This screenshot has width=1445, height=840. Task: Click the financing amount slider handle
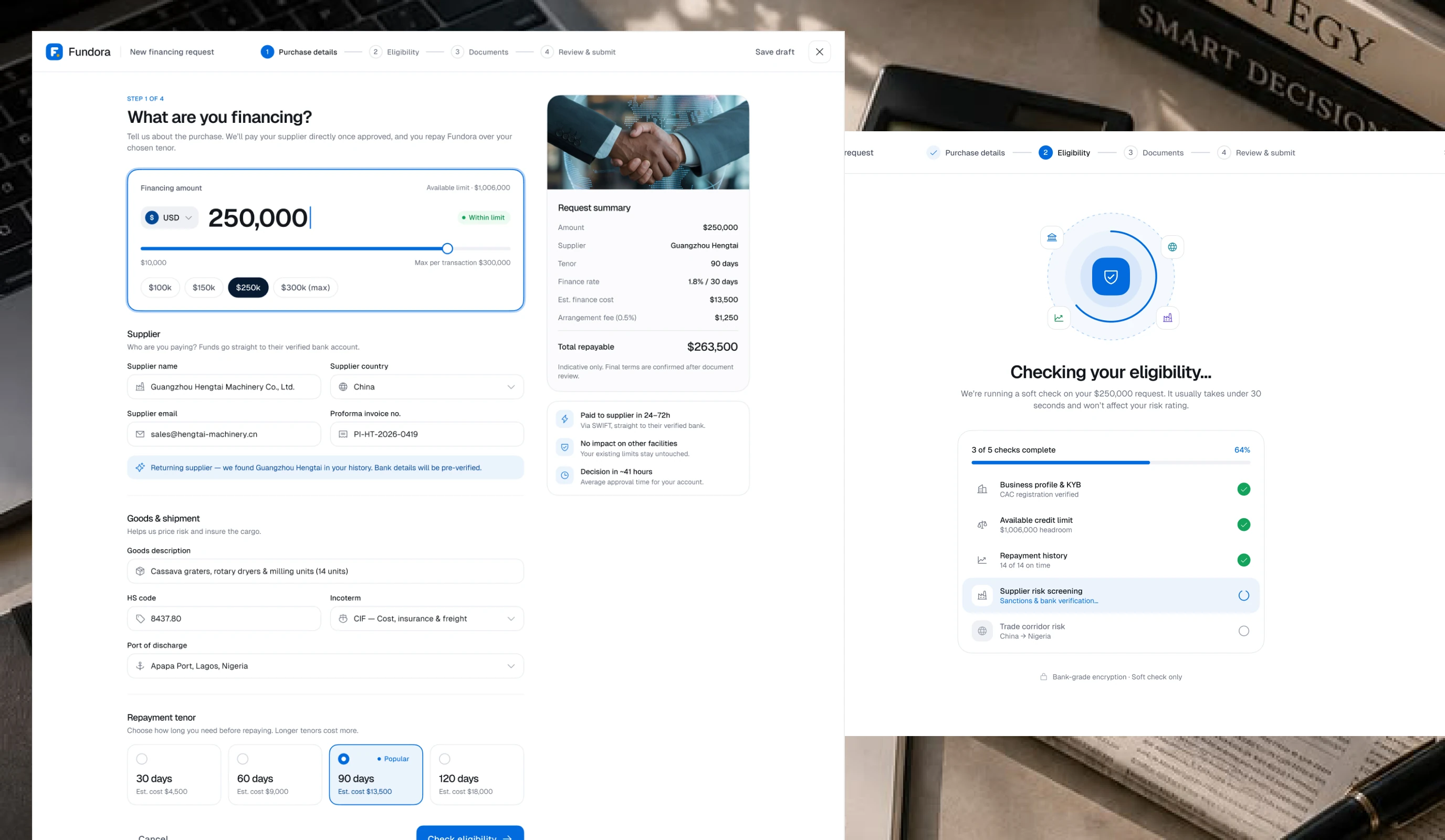447,248
